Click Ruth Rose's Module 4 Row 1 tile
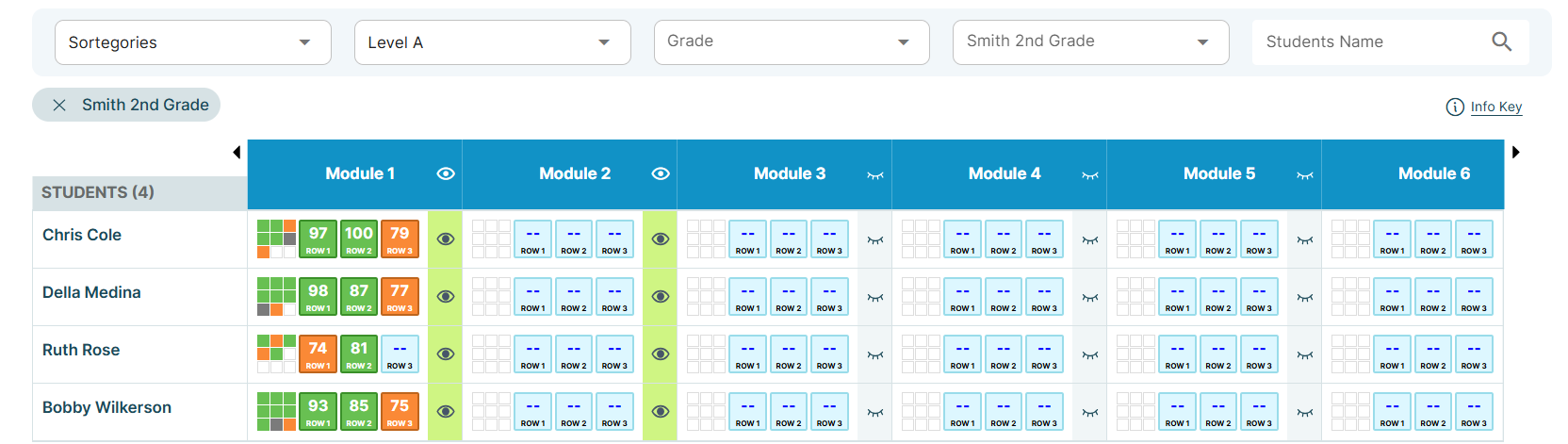 click(x=963, y=354)
